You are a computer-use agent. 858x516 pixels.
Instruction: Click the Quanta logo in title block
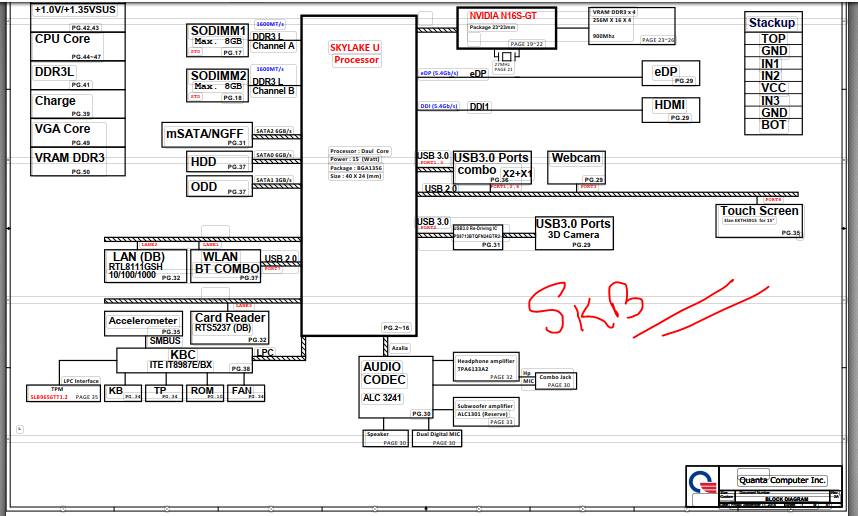click(702, 484)
